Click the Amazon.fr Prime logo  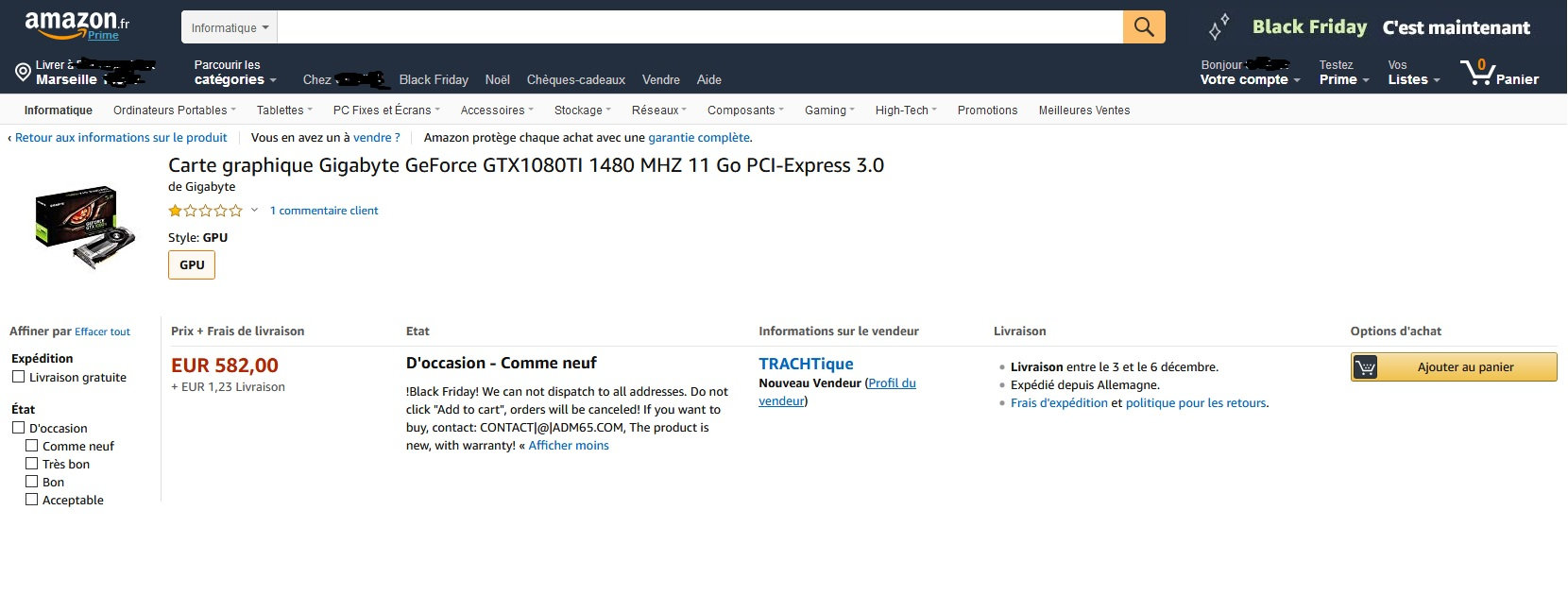tap(77, 26)
